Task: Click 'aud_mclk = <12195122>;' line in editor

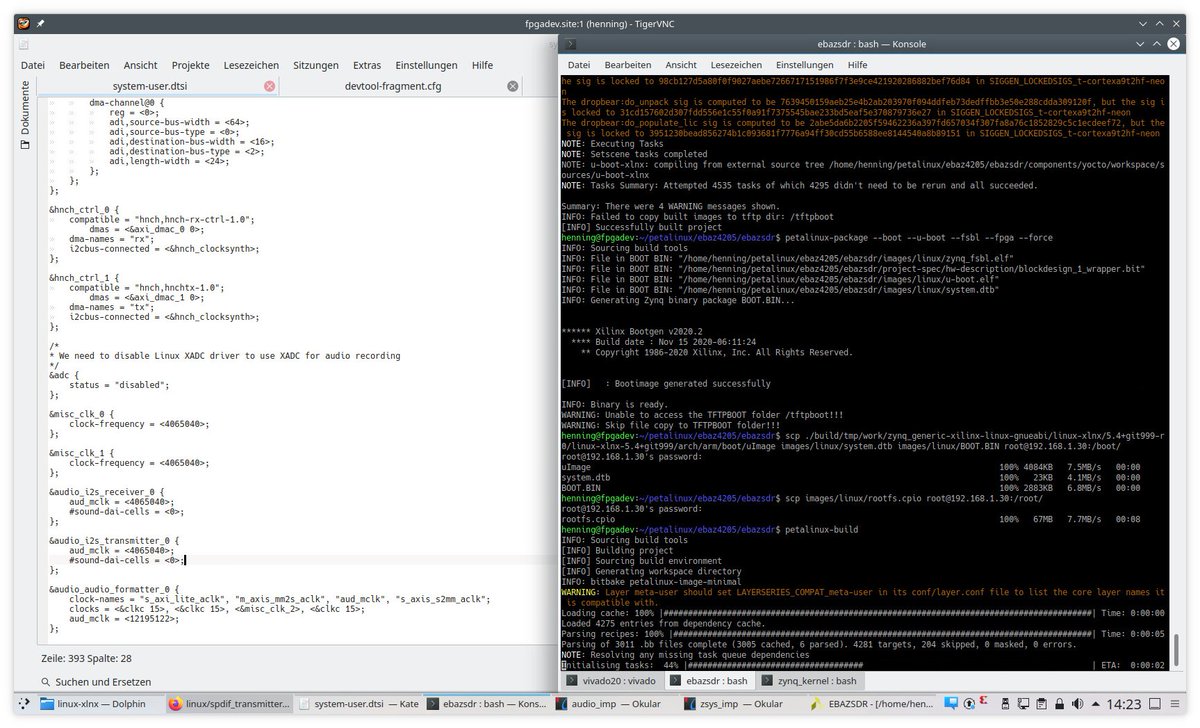Action: coord(124,618)
